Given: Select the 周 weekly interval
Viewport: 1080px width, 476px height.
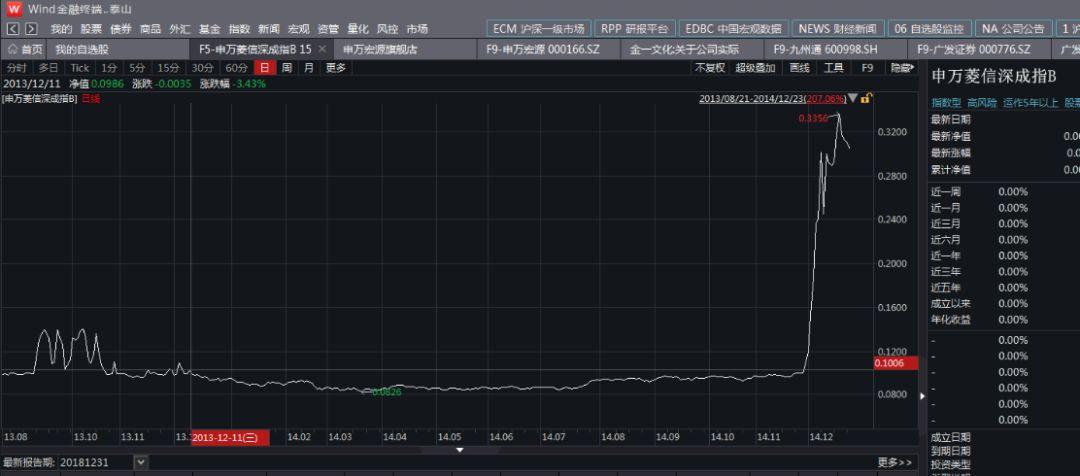Looking at the screenshot, I should pyautogui.click(x=287, y=68).
